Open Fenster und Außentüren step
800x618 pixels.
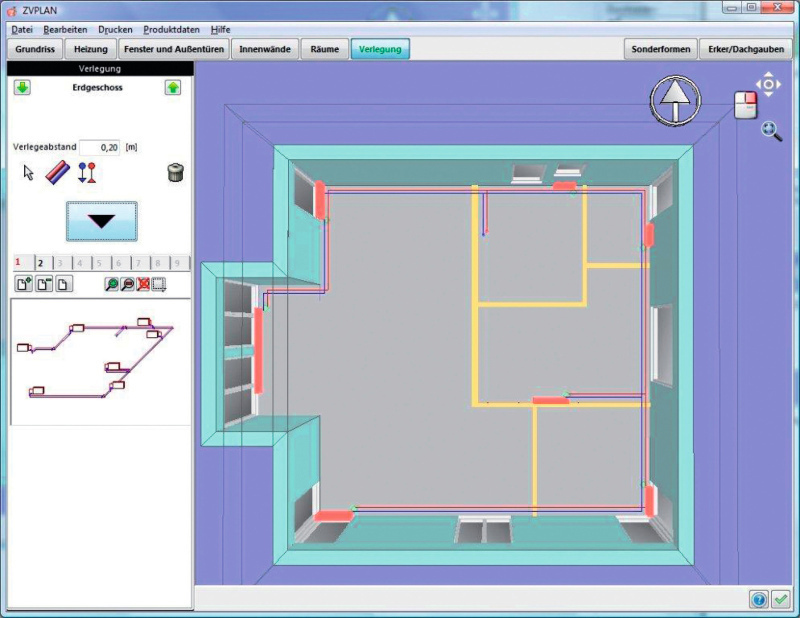174,49
